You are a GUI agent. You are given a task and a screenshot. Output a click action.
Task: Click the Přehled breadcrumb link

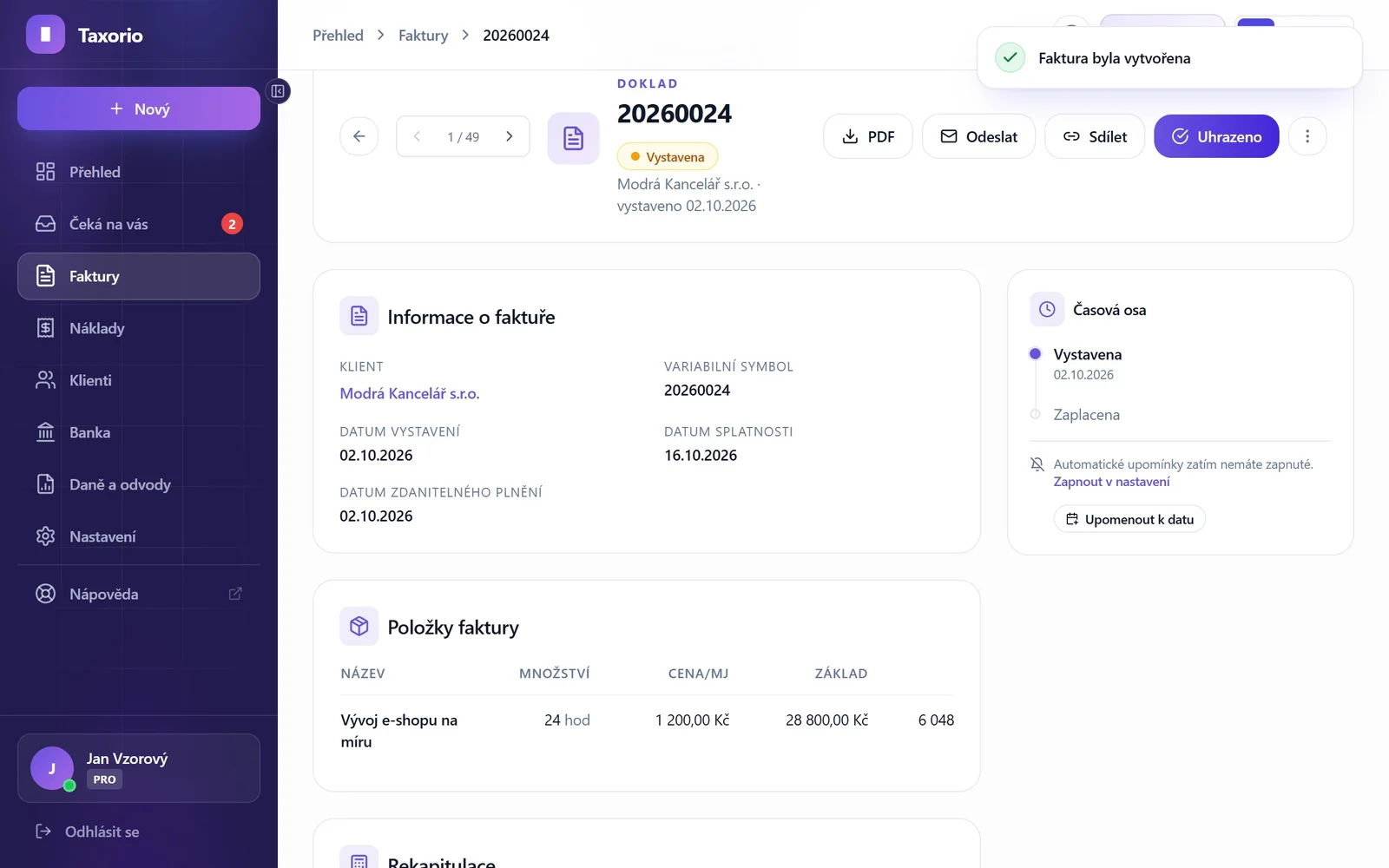(338, 36)
